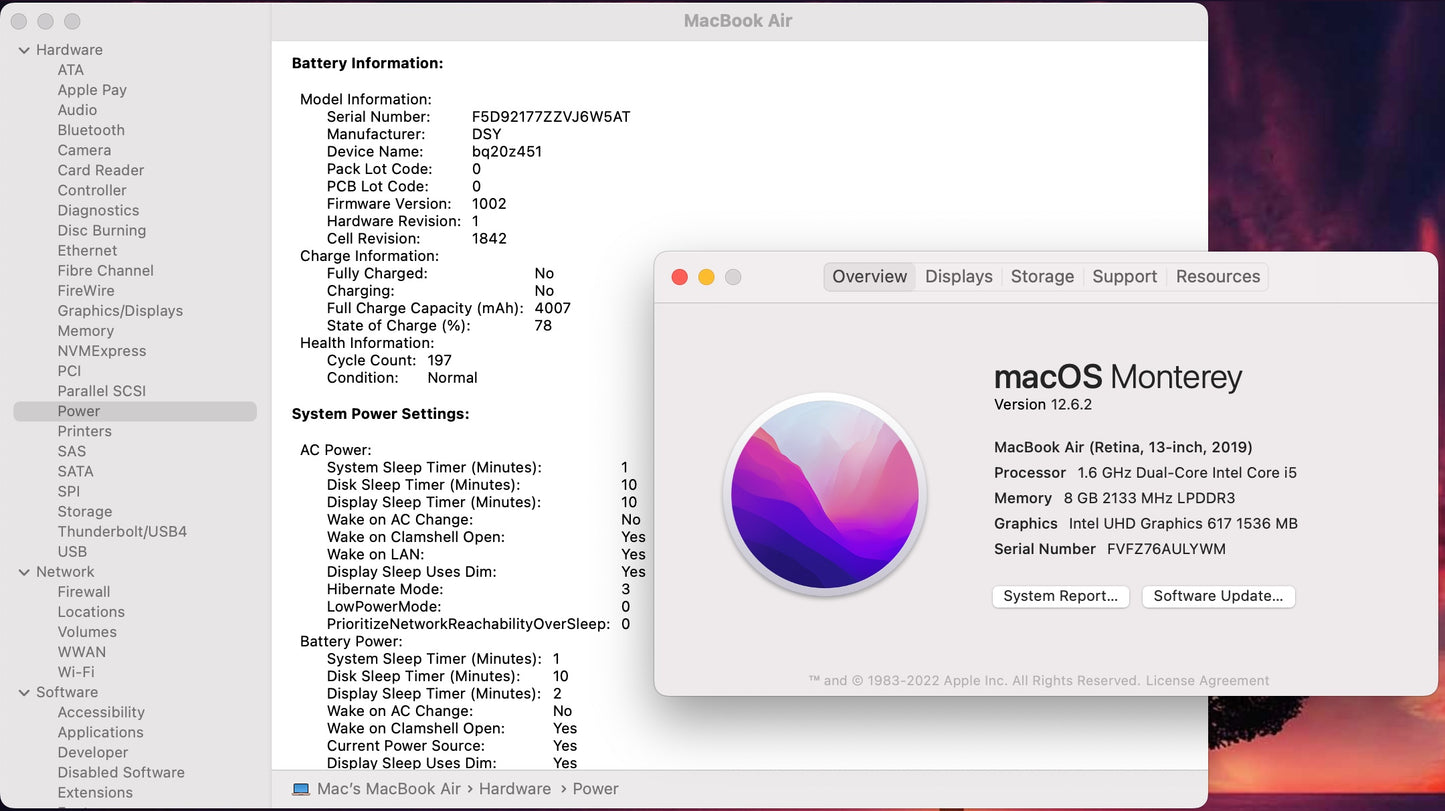This screenshot has width=1445, height=811.
Task: Collapse the Hardware section in sidebar
Action: click(x=24, y=50)
